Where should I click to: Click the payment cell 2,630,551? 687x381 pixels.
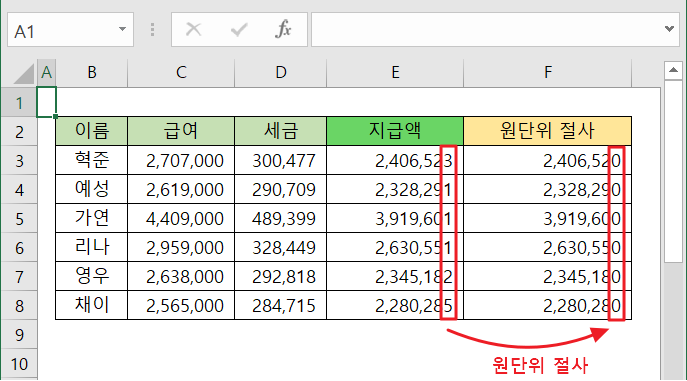click(x=395, y=247)
